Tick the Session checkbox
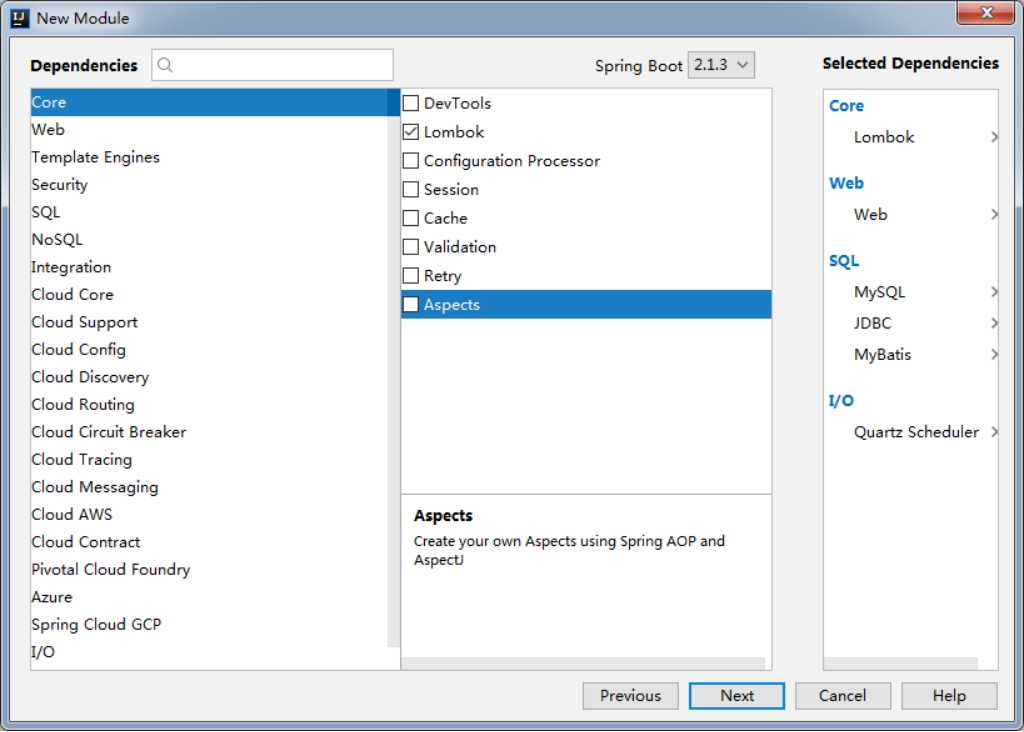Screen dimensions: 1024x732 [x=411, y=189]
